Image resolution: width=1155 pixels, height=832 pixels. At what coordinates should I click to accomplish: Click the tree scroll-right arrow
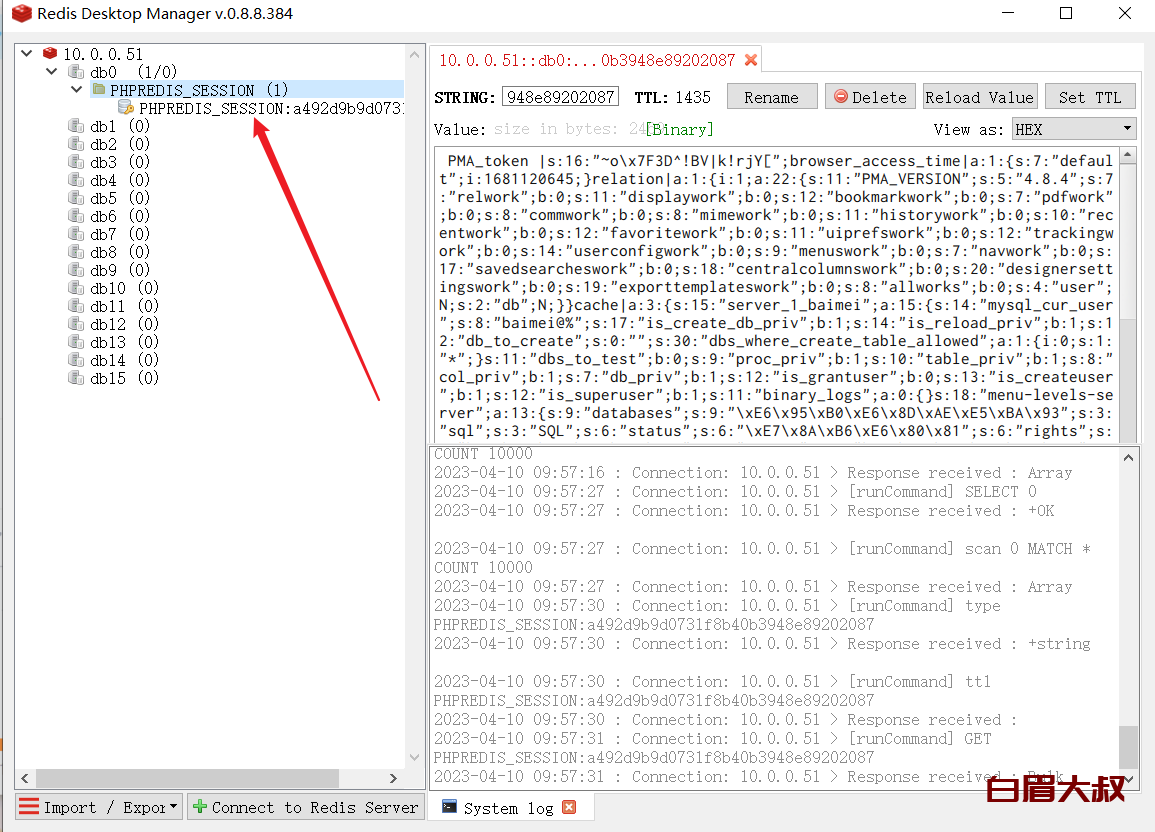(393, 778)
